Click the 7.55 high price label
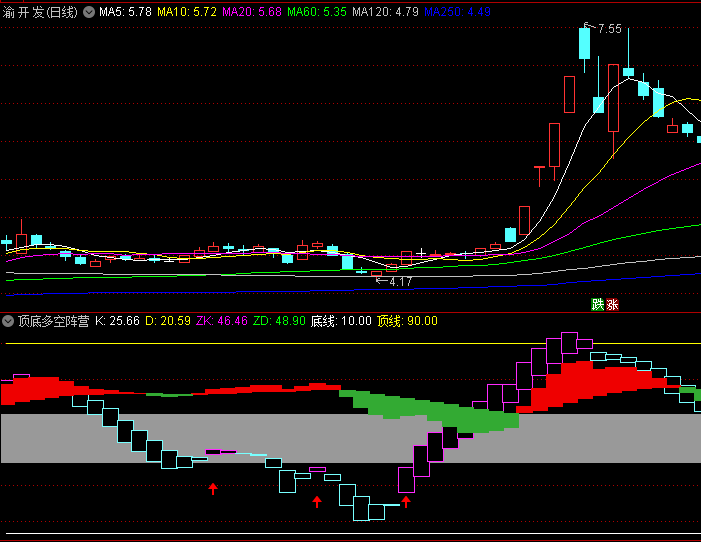701x542 pixels. pos(610,29)
